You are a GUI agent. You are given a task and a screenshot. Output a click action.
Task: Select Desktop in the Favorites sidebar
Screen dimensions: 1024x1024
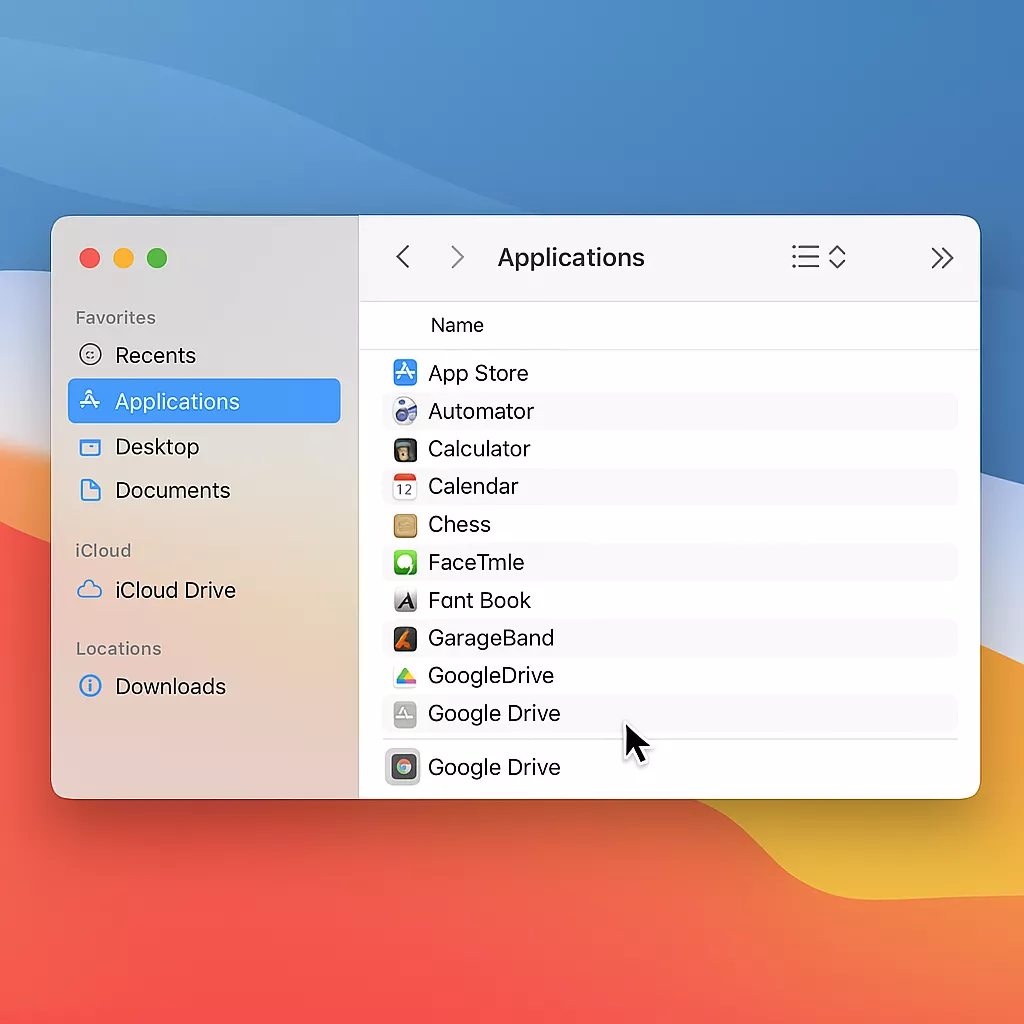pos(157,447)
